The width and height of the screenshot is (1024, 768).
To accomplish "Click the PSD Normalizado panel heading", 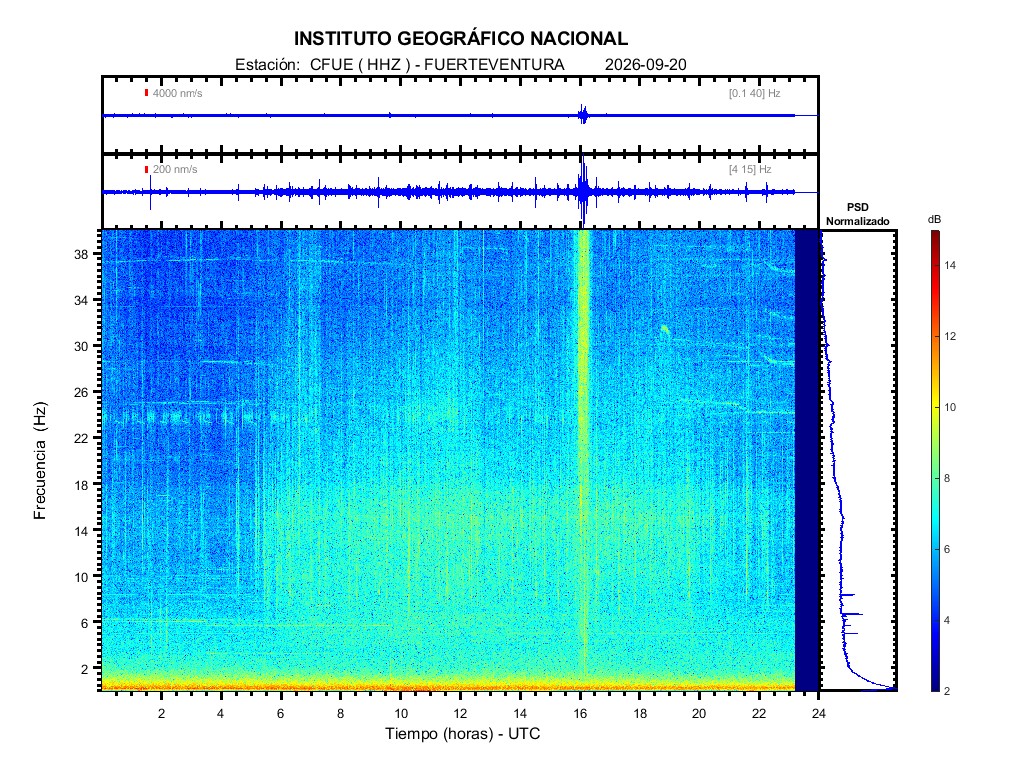I will (x=857, y=214).
